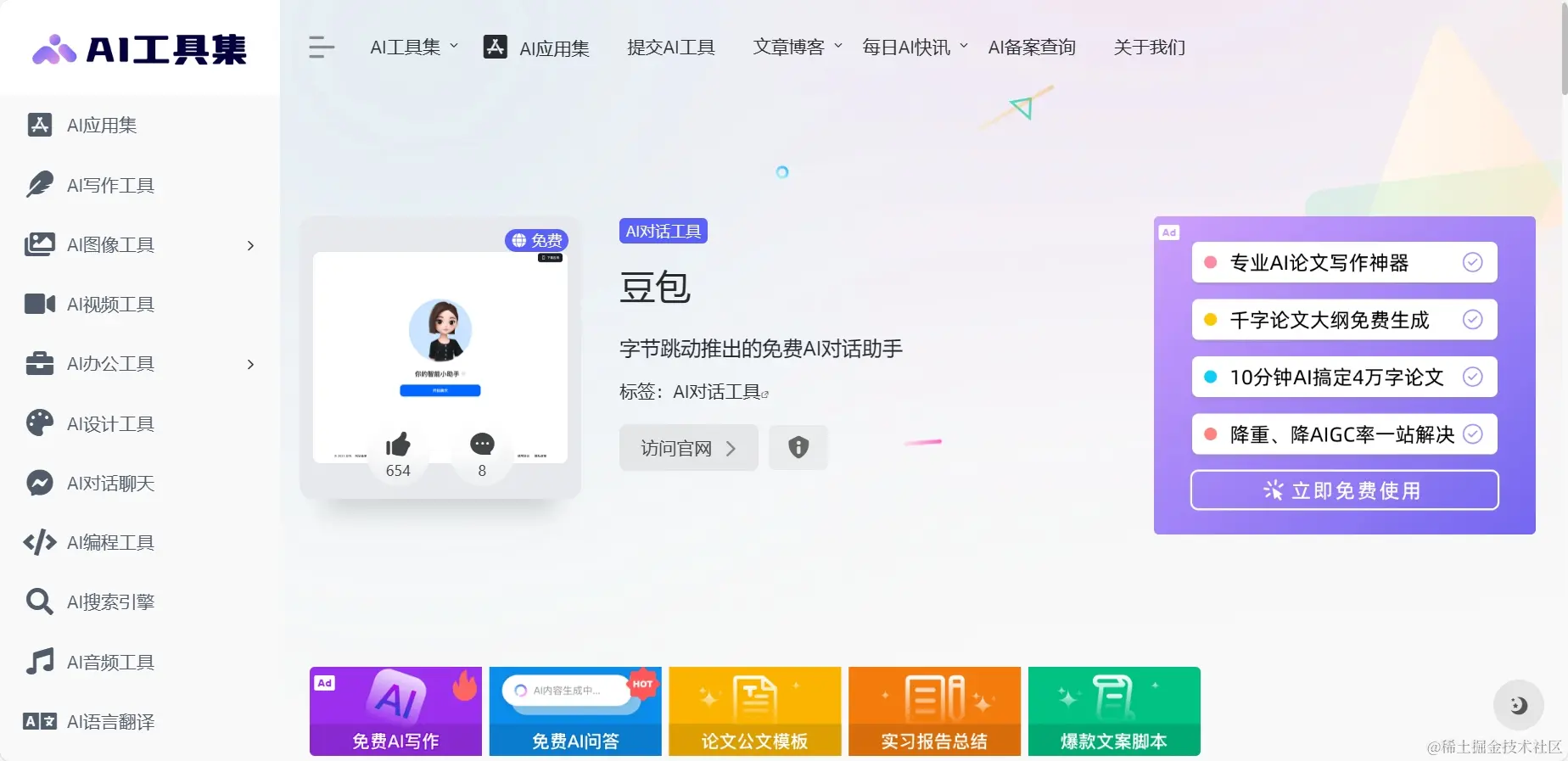The height and width of the screenshot is (761, 1568).
Task: Check the circle beside 专业AI论文写作神器
Action: point(1473,262)
